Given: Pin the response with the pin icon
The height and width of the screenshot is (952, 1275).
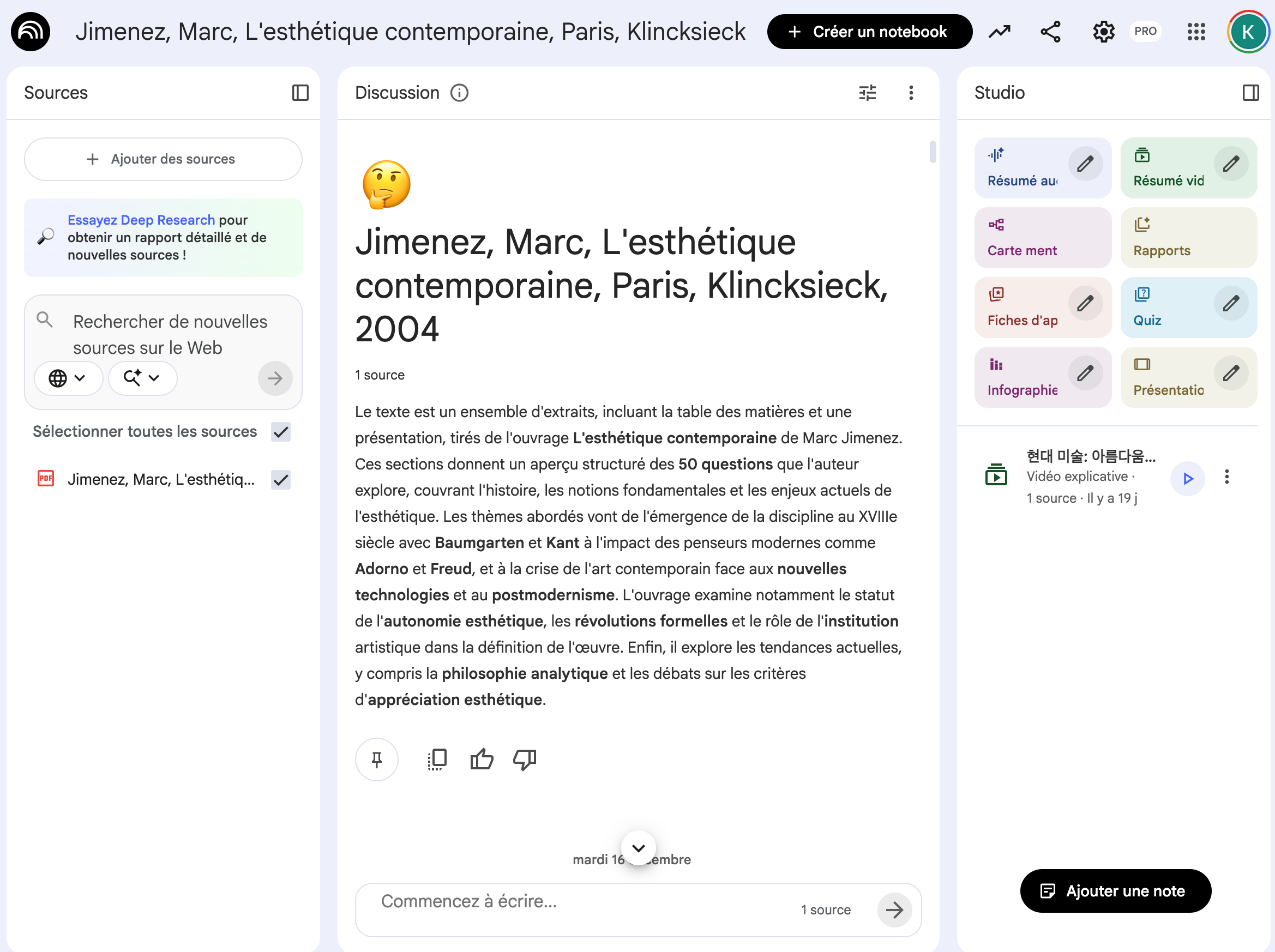Looking at the screenshot, I should click(x=376, y=760).
